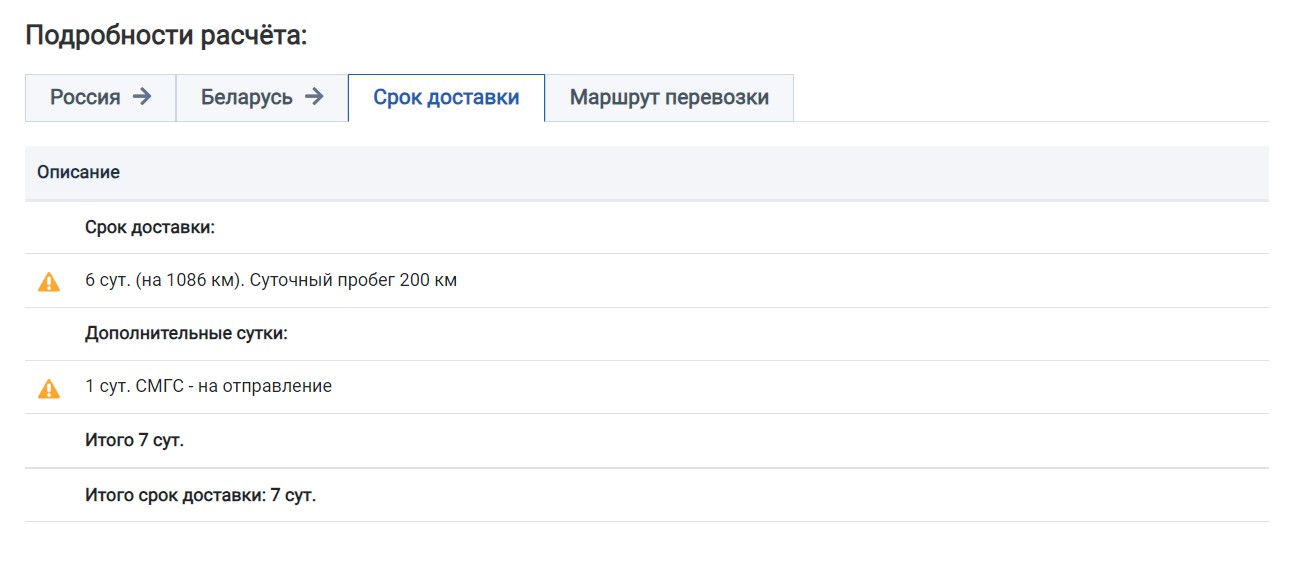Click 'Итого срок доставки: 7 сут.' row
1299x573 pixels.
tap(200, 495)
